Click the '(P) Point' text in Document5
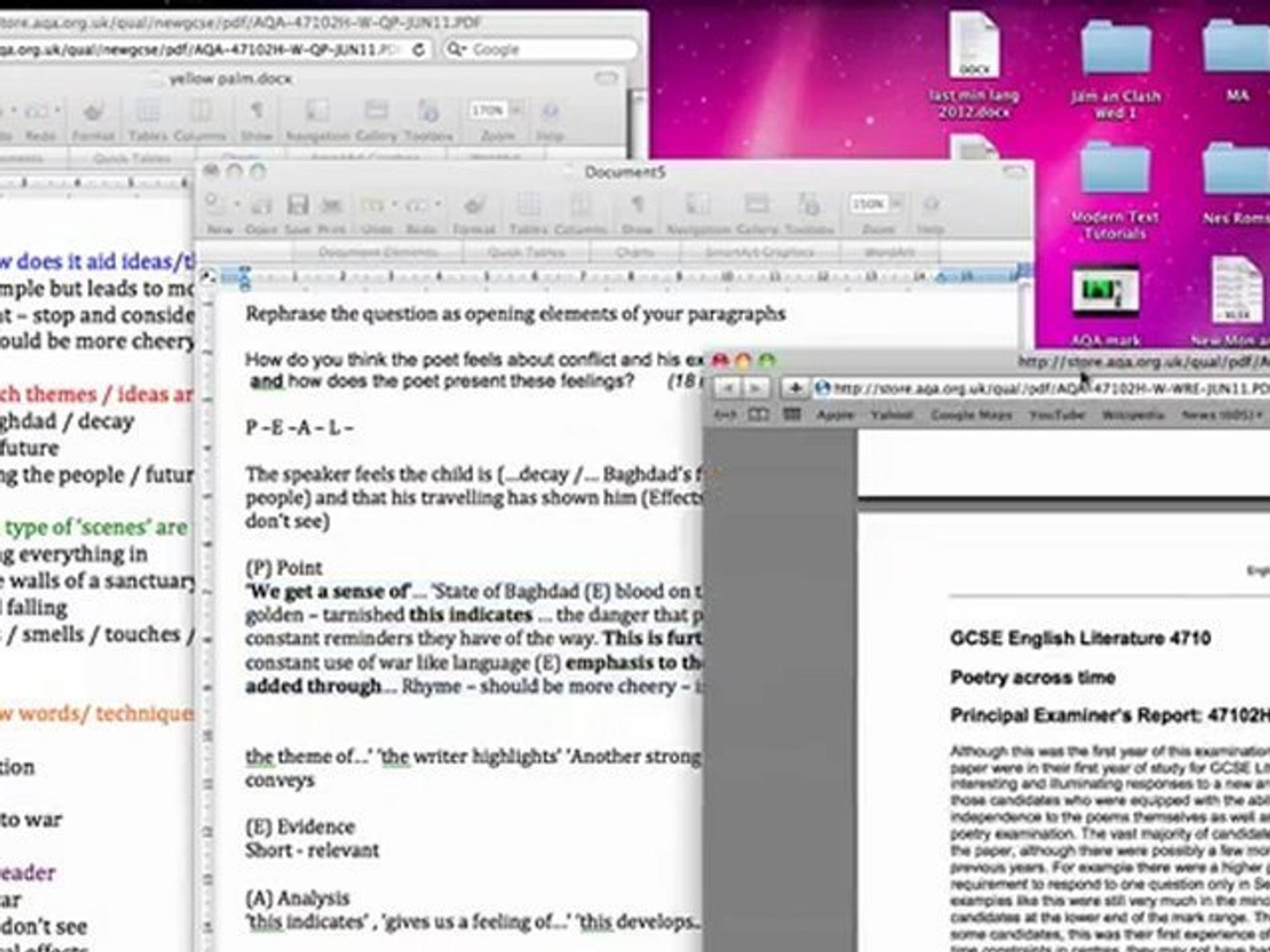This screenshot has height=952, width=1270. coord(284,568)
